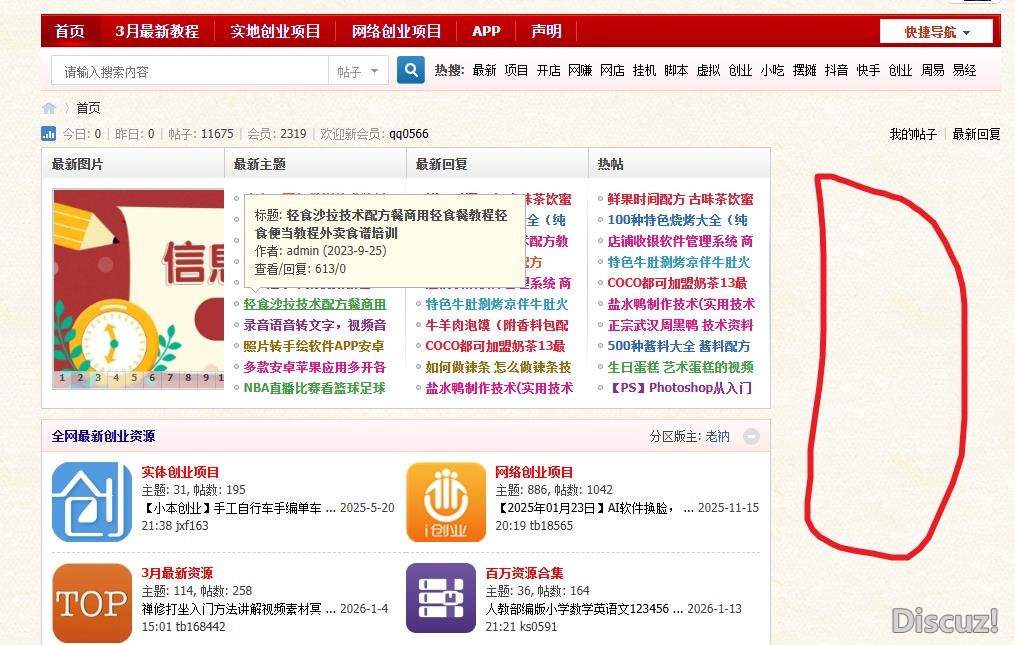Open the forum statistics chart icon

[x=49, y=134]
